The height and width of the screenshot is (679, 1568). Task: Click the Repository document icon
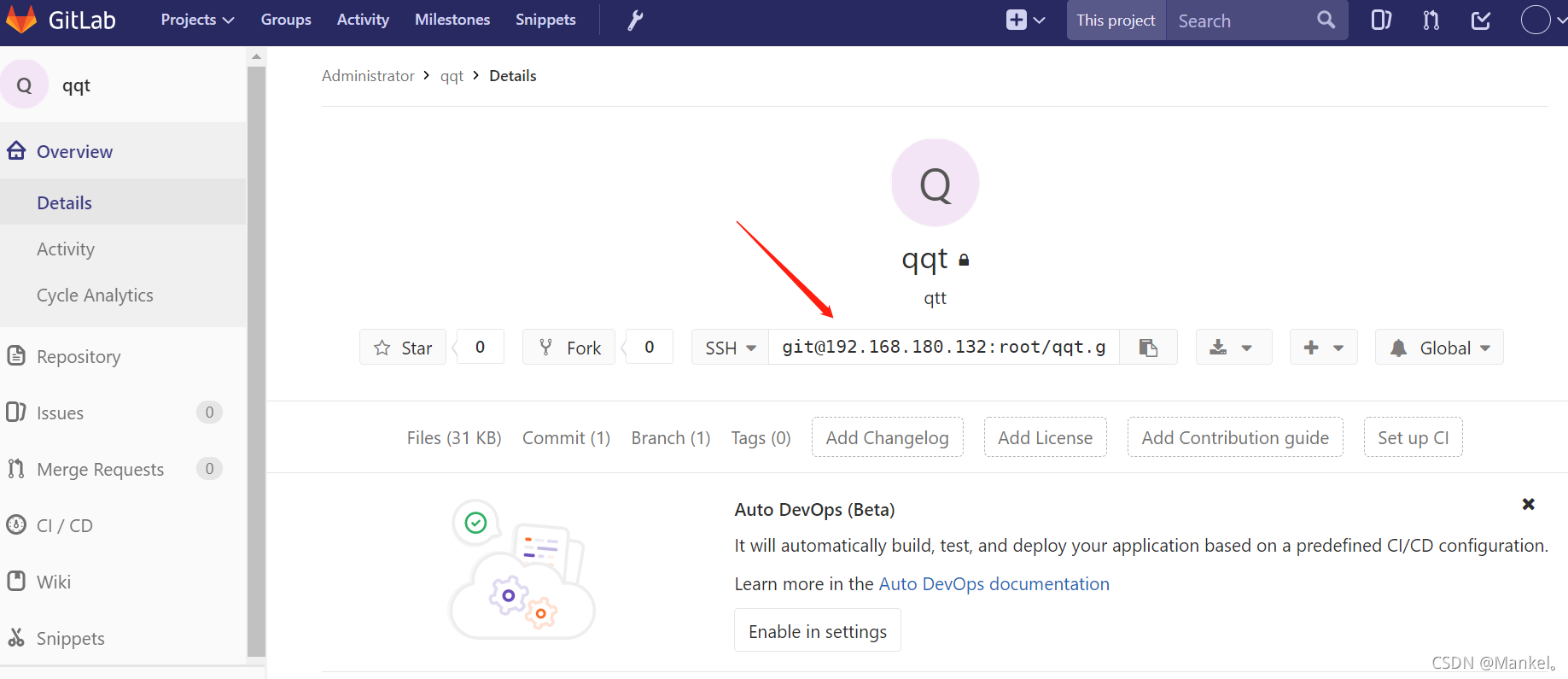[x=16, y=355]
